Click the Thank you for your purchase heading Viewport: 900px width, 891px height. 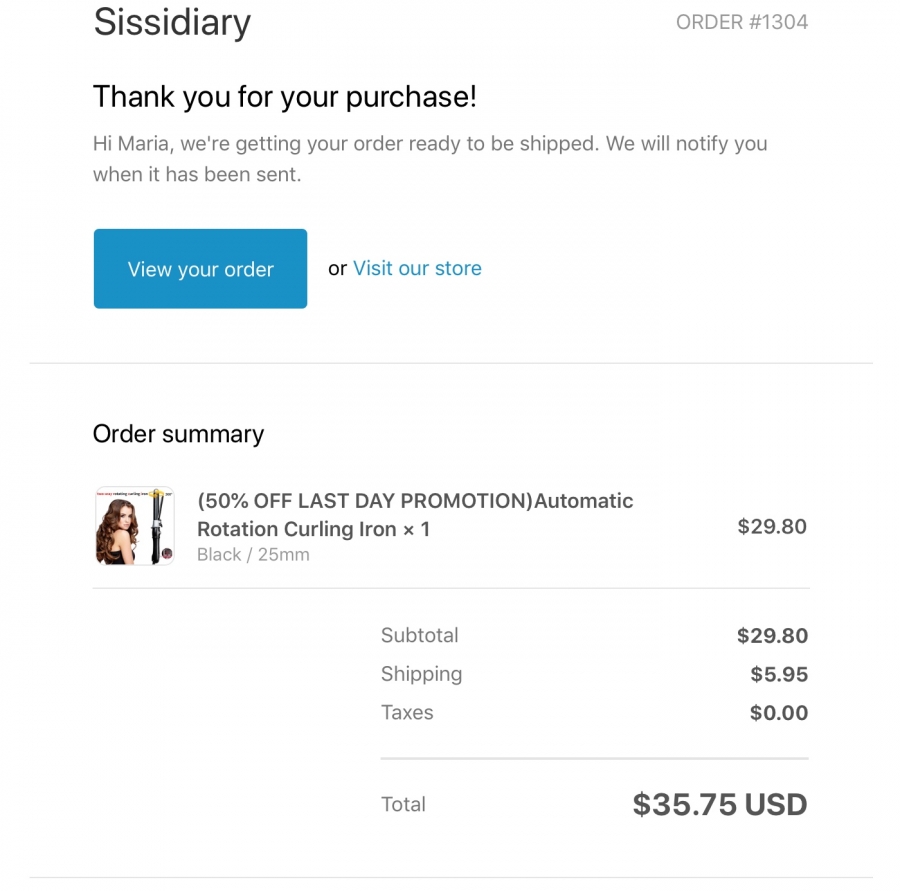coord(285,96)
